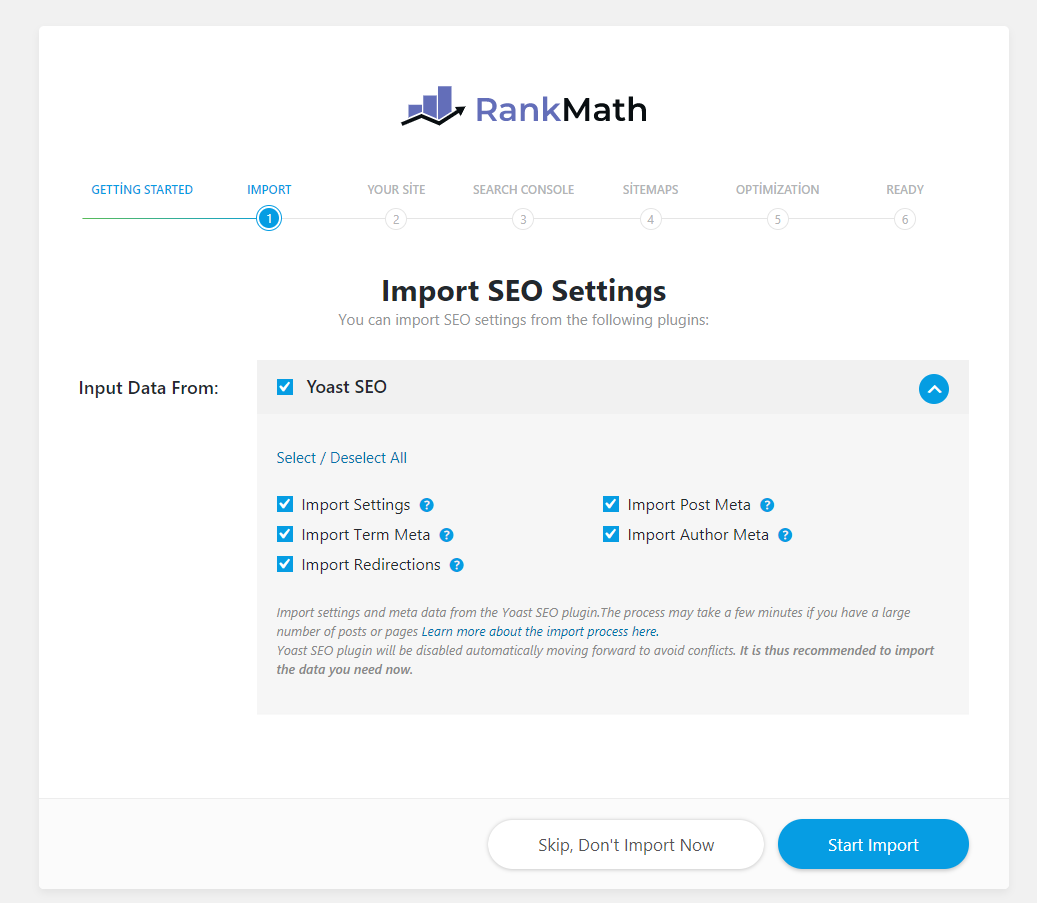Screen dimensions: 1037x903
Task: Click step 4 circle in progress bar
Action: click(x=651, y=219)
